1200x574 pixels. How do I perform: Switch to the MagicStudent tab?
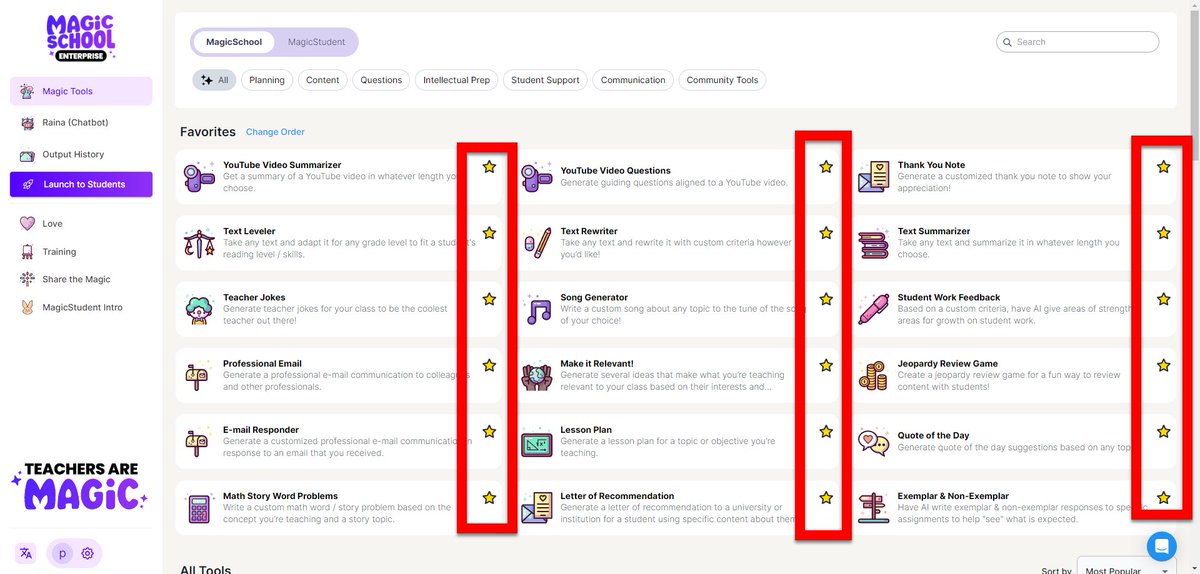click(316, 42)
